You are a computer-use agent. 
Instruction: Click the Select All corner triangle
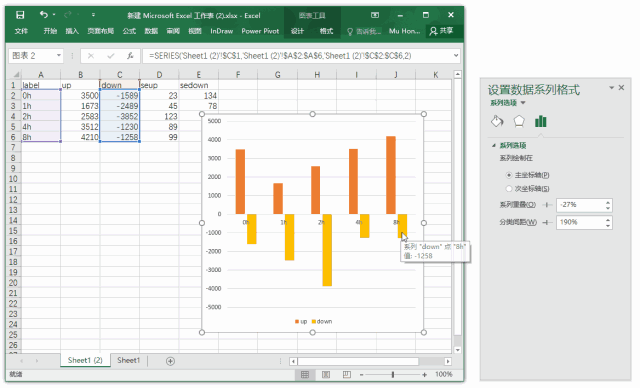16,75
